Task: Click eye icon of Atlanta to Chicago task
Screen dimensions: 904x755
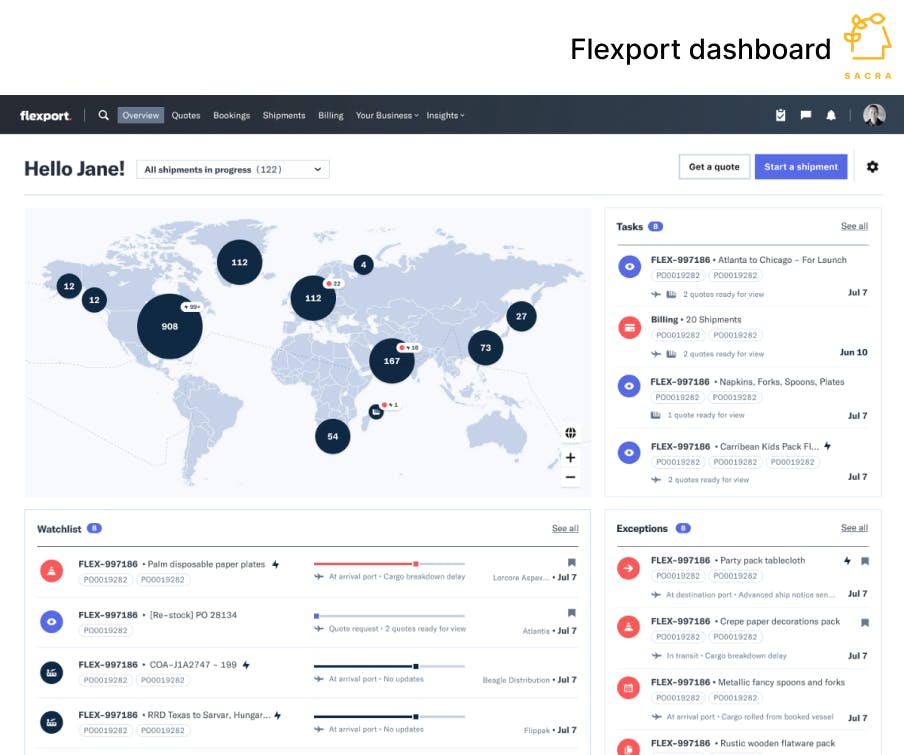Action: tap(630, 267)
